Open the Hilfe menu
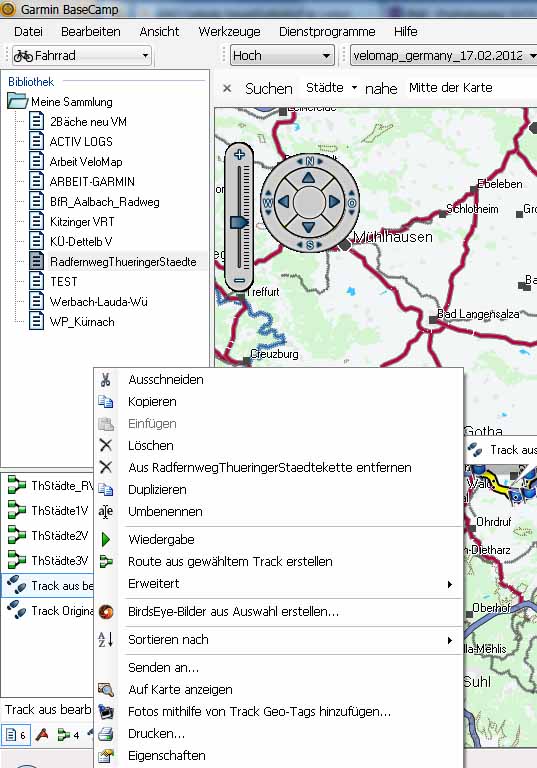Viewport: 537px width, 768px height. tap(406, 32)
